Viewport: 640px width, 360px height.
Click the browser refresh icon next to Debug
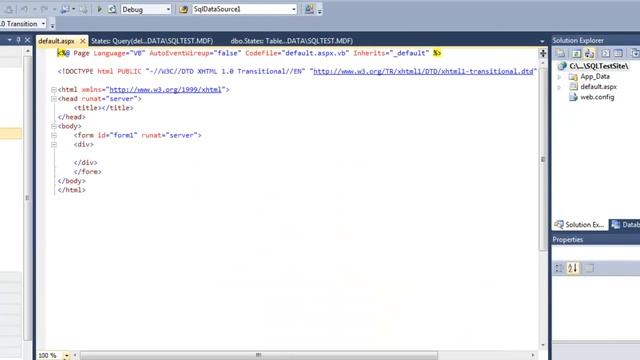112,9
